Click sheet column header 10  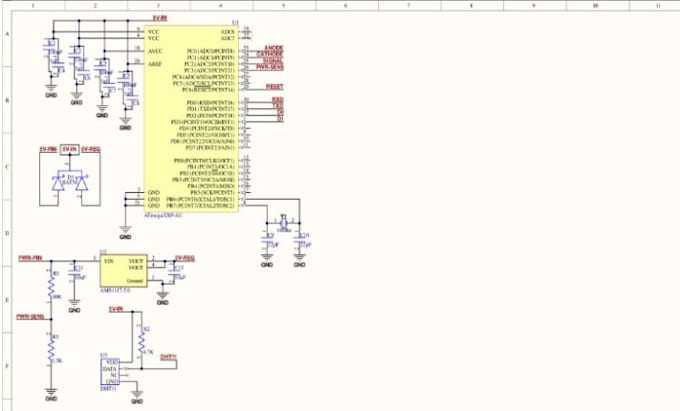pos(596,5)
